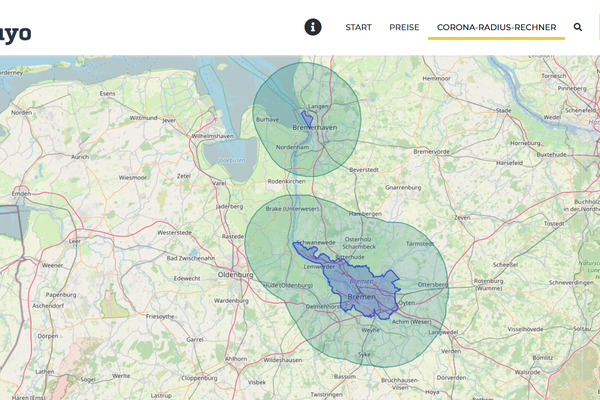Click the Bremervörde town label

point(431,152)
